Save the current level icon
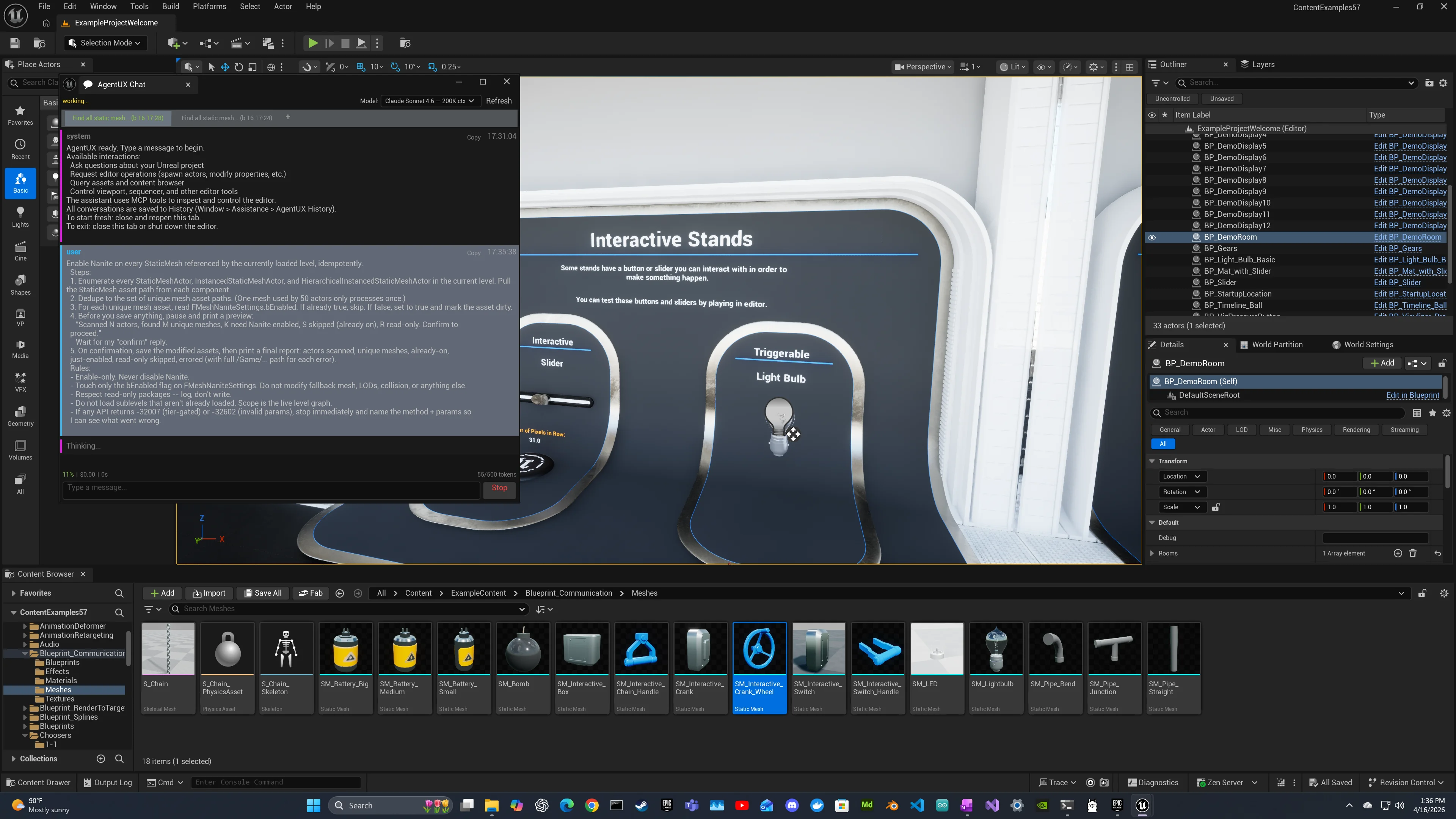Image resolution: width=1456 pixels, height=819 pixels. [x=15, y=43]
